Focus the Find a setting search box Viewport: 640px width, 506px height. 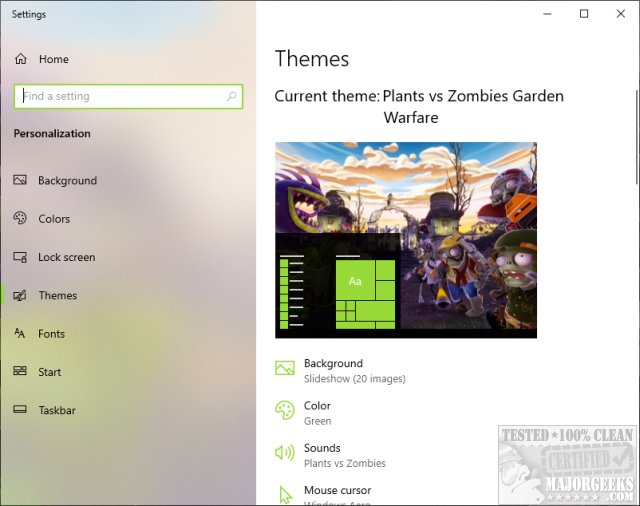128,96
